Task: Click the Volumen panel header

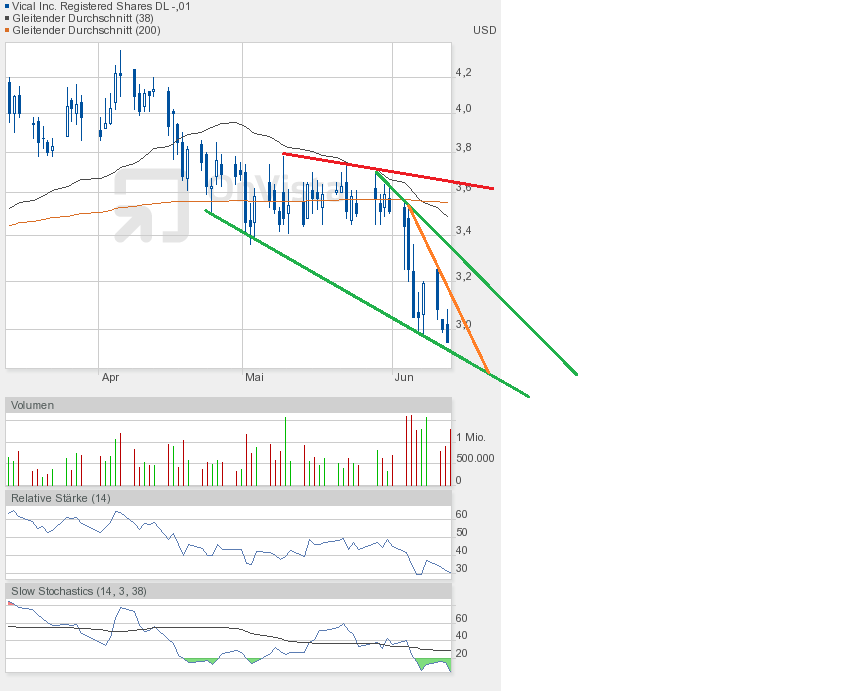Action: pyautogui.click(x=228, y=405)
